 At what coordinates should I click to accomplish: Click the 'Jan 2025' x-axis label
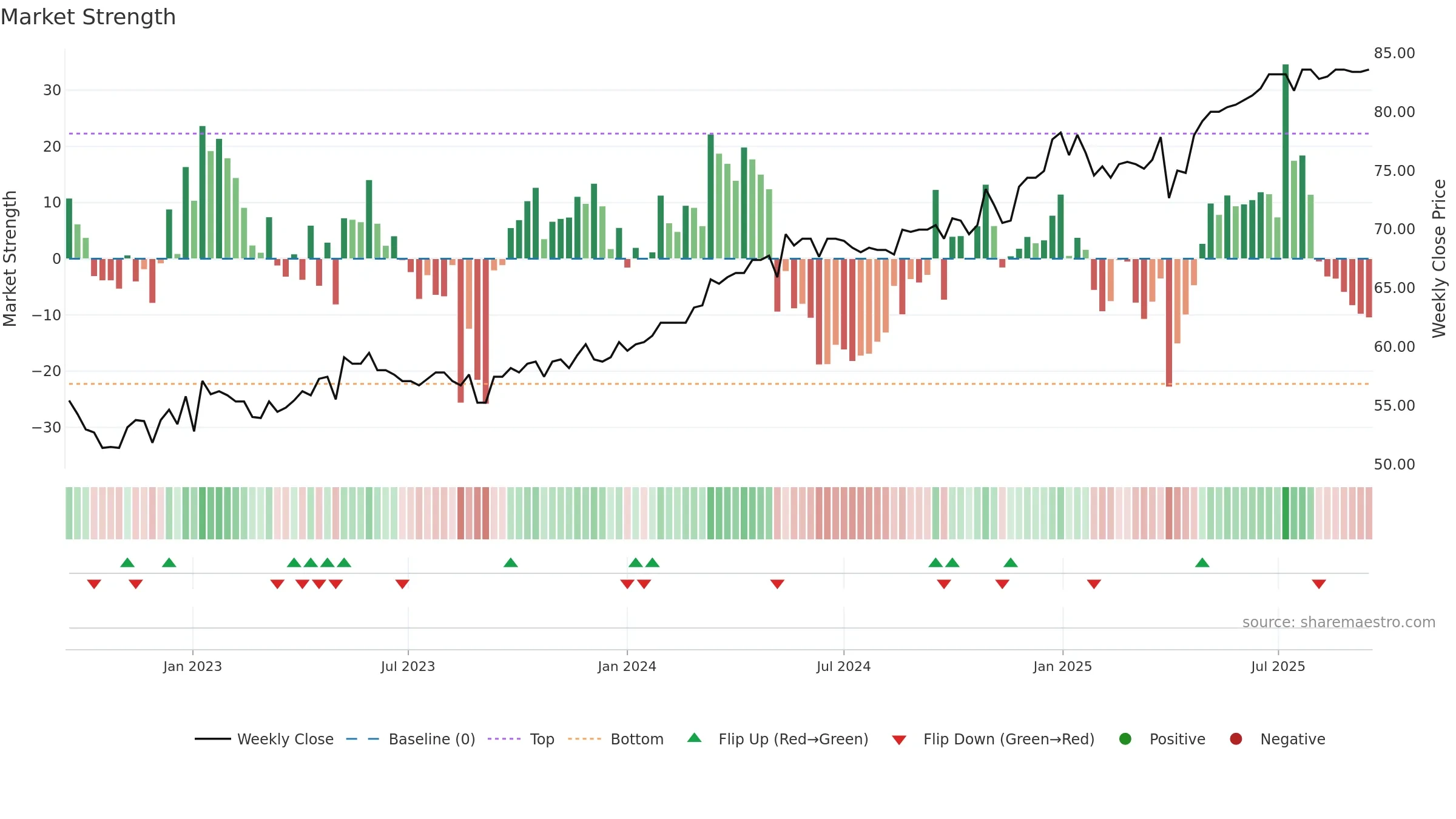click(x=1062, y=666)
